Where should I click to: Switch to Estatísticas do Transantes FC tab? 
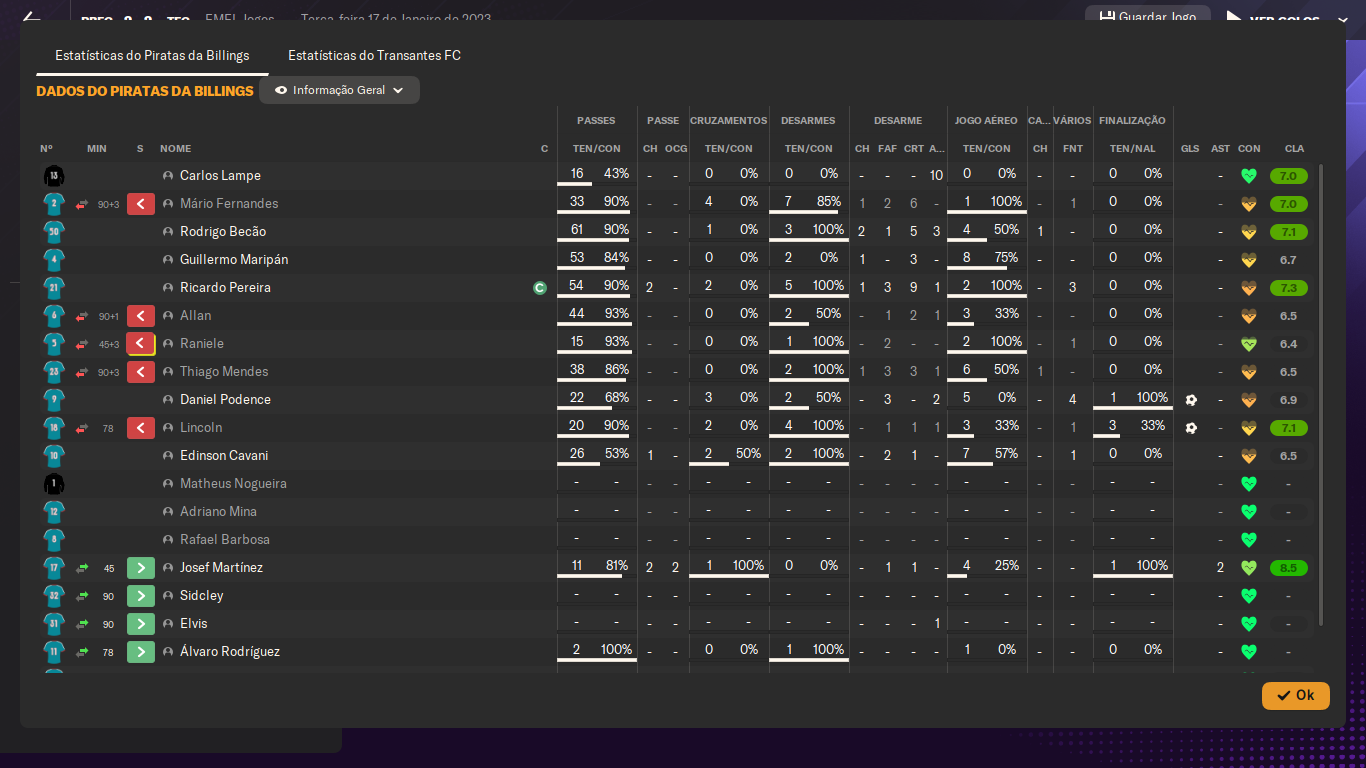click(x=374, y=56)
